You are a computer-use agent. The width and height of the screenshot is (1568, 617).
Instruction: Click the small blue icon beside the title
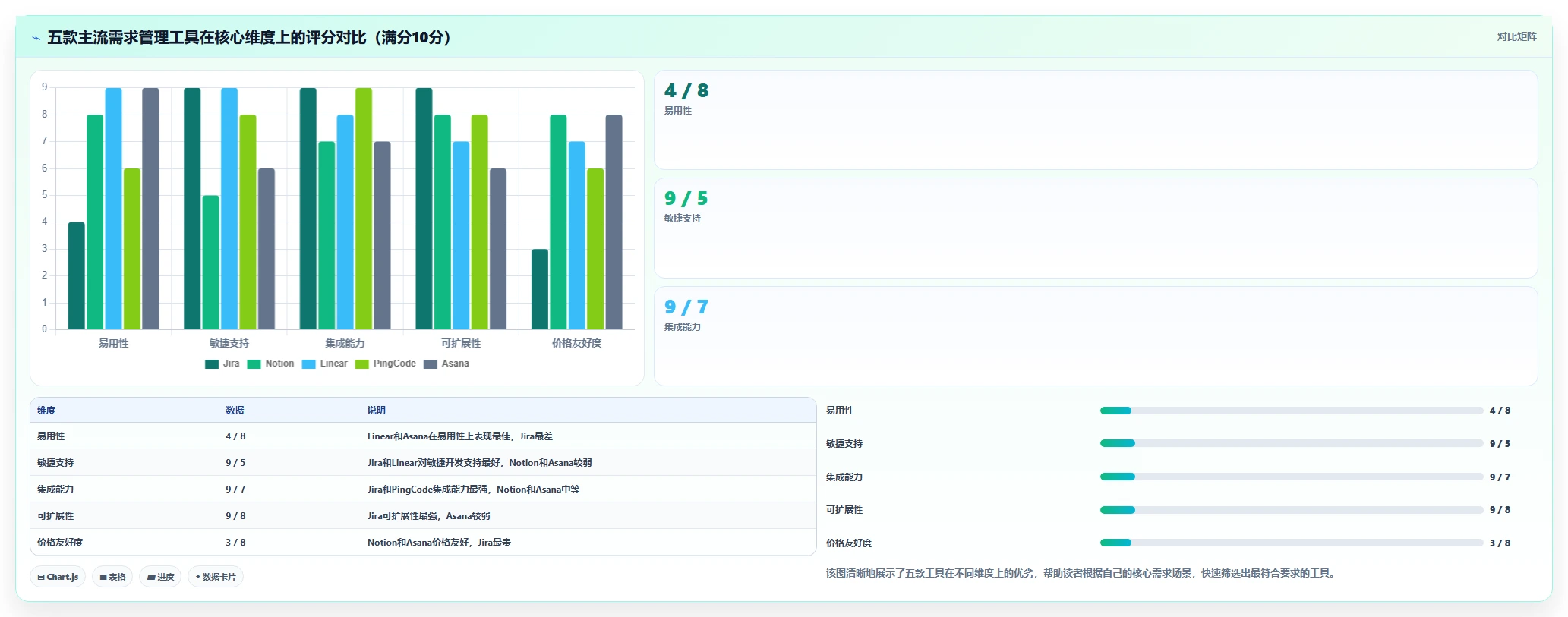pyautogui.click(x=36, y=38)
